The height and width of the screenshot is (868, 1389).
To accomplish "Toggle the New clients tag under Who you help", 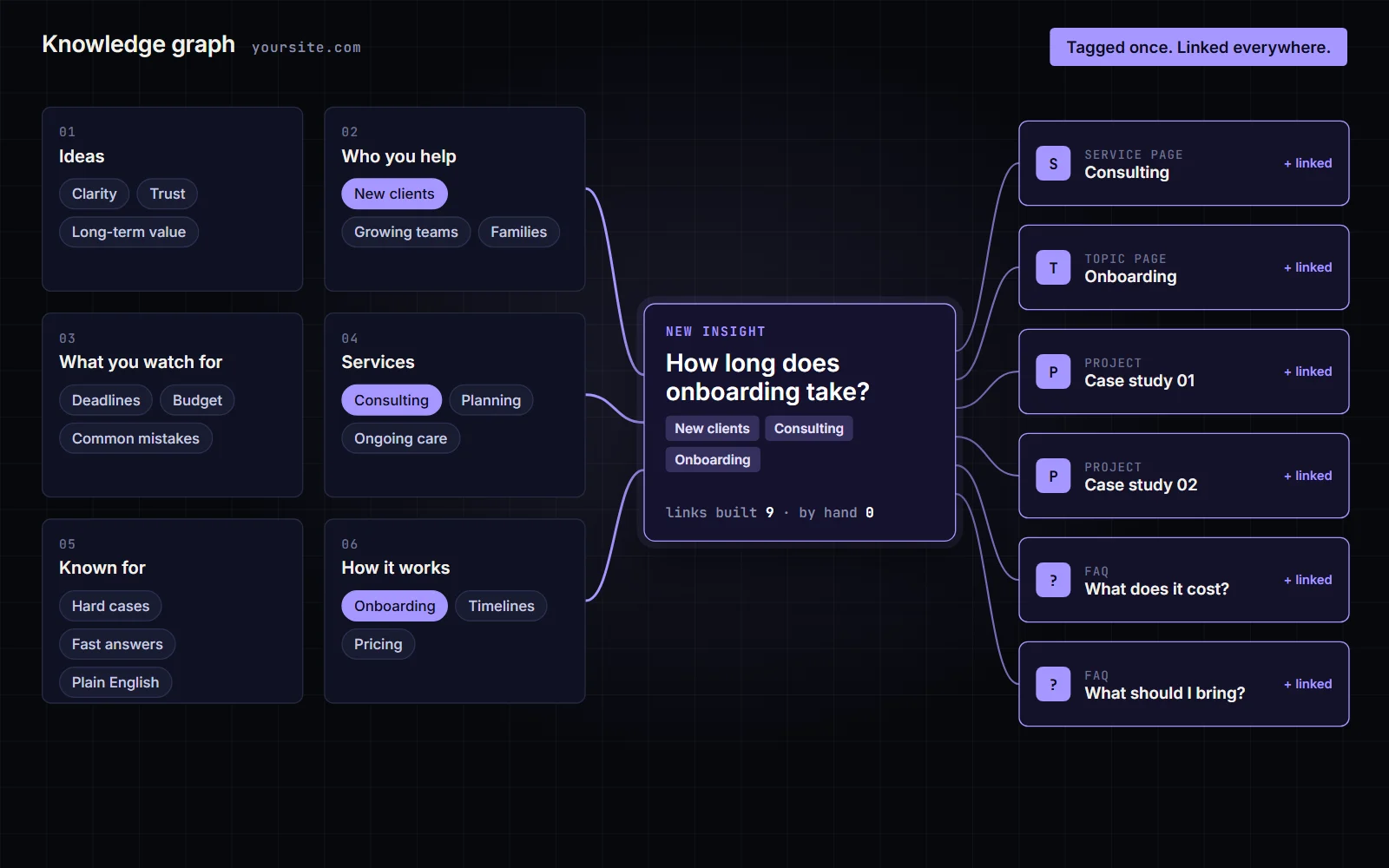I will click(x=394, y=194).
